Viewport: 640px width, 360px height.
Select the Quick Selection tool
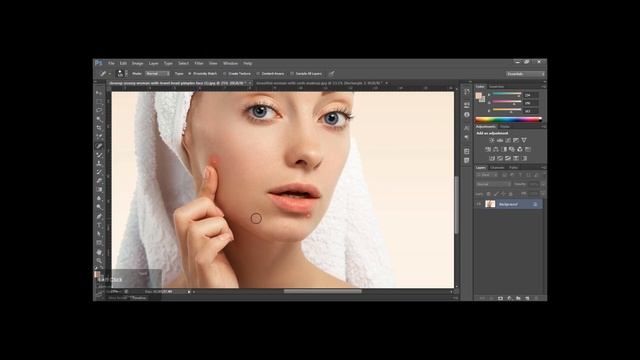pyautogui.click(x=99, y=119)
